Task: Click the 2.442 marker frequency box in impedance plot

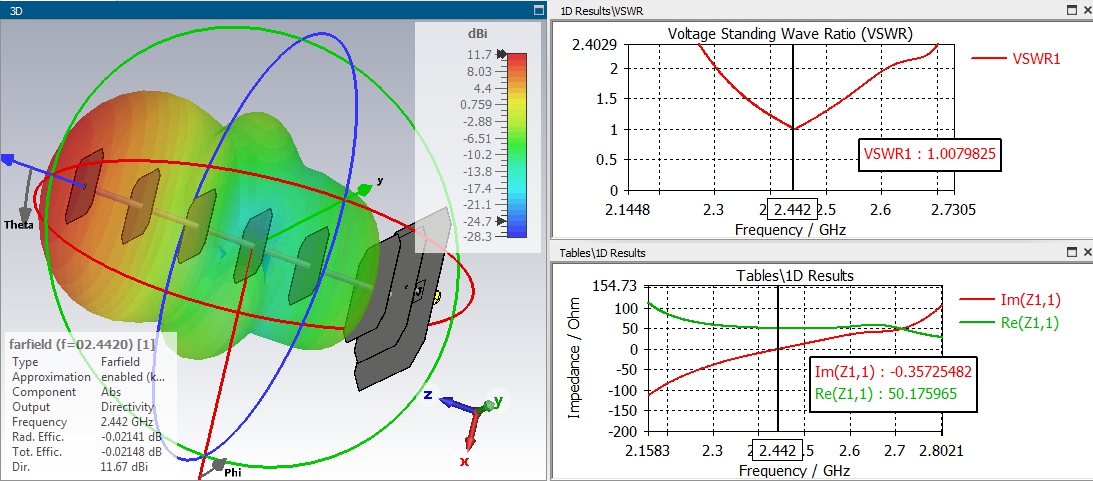Action: [778, 450]
